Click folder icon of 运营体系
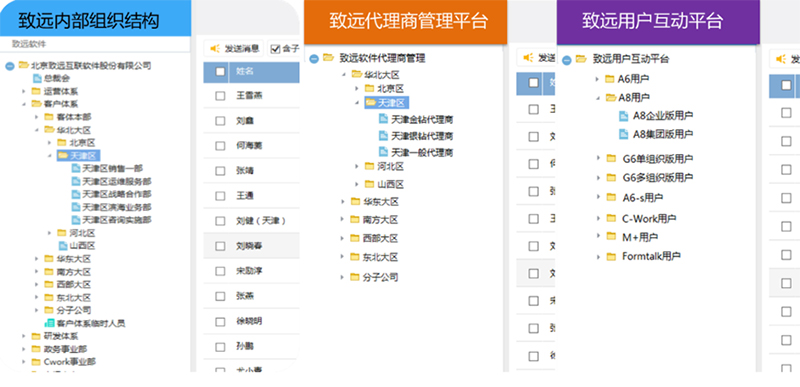 click(36, 91)
